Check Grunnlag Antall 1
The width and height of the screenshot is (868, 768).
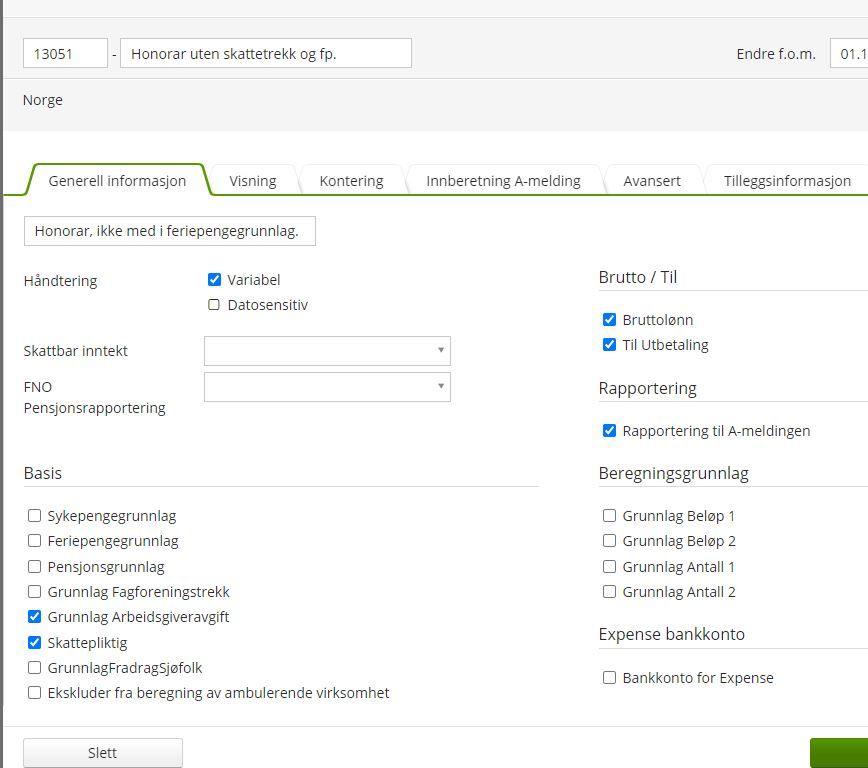pos(609,566)
